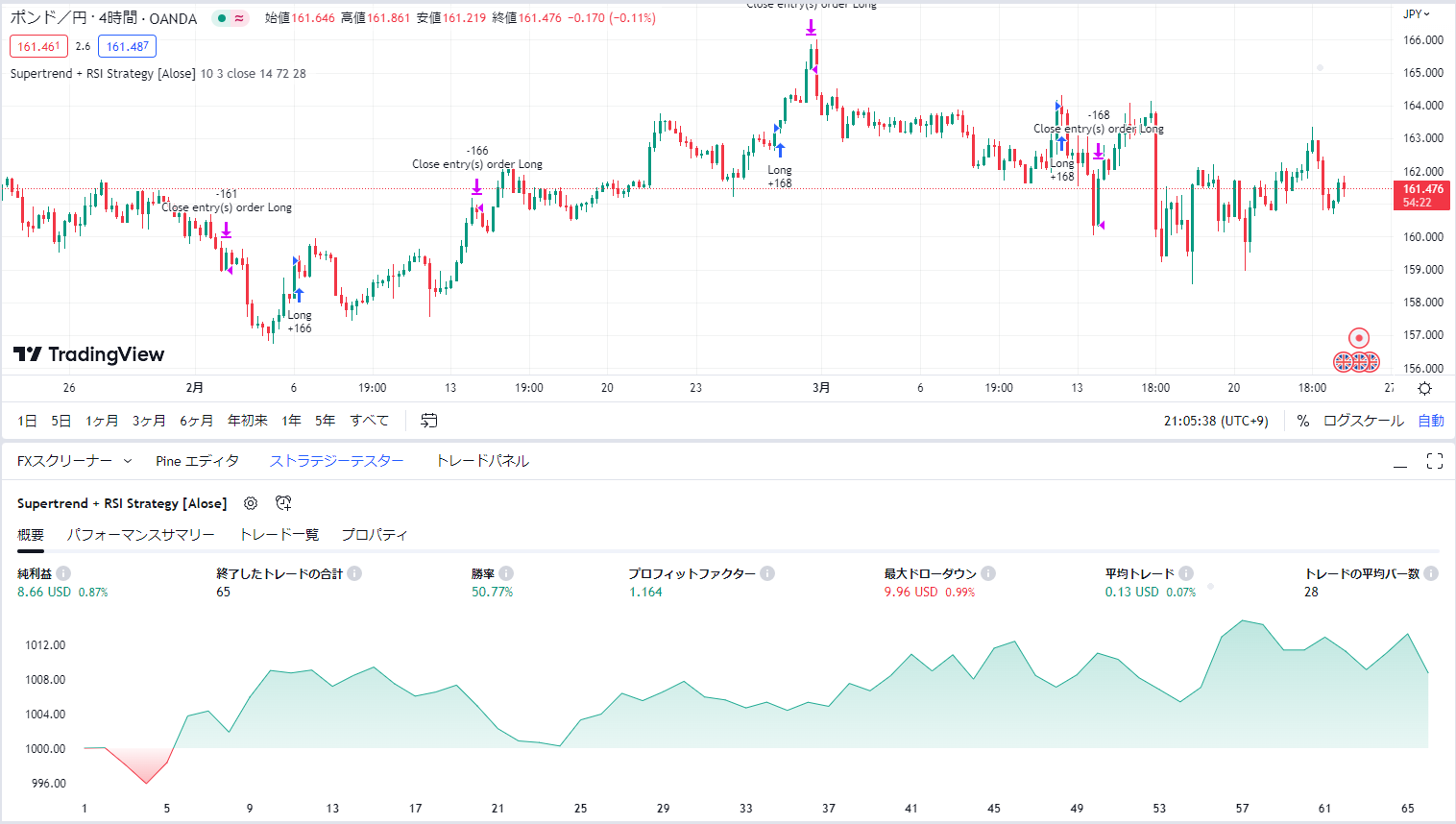Viewport: 1456px width, 824px height.
Task: Set range to 5日
Action: [x=61, y=421]
